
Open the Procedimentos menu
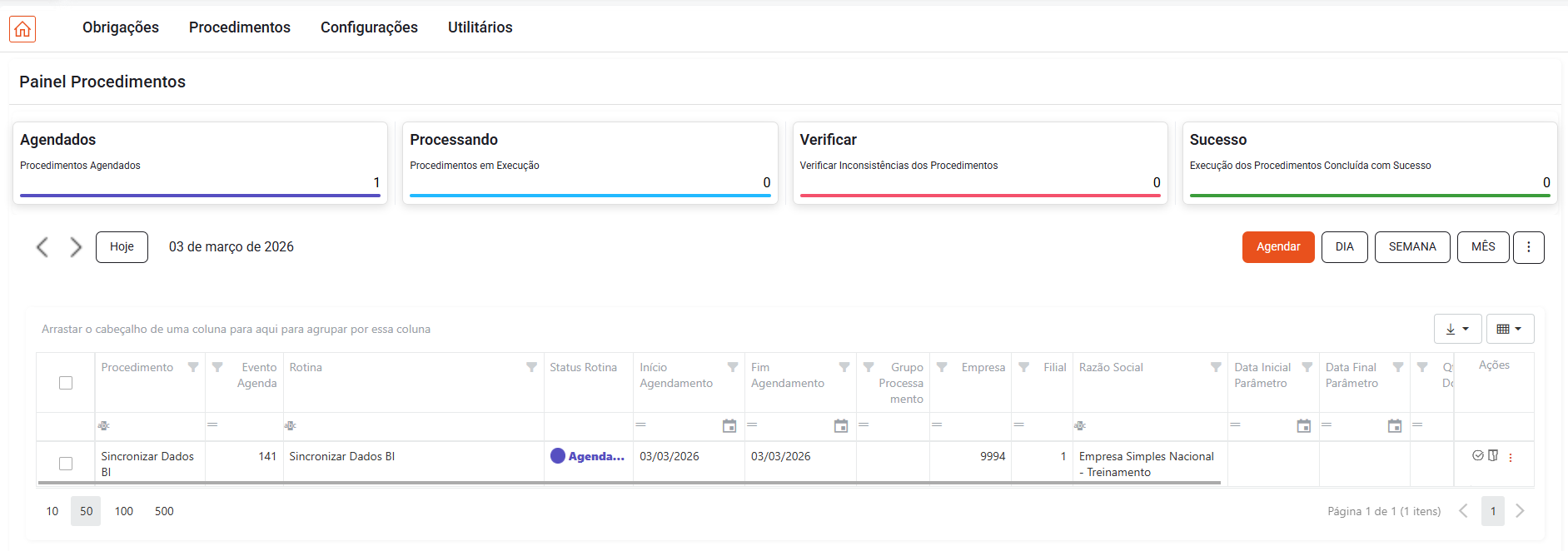point(240,27)
